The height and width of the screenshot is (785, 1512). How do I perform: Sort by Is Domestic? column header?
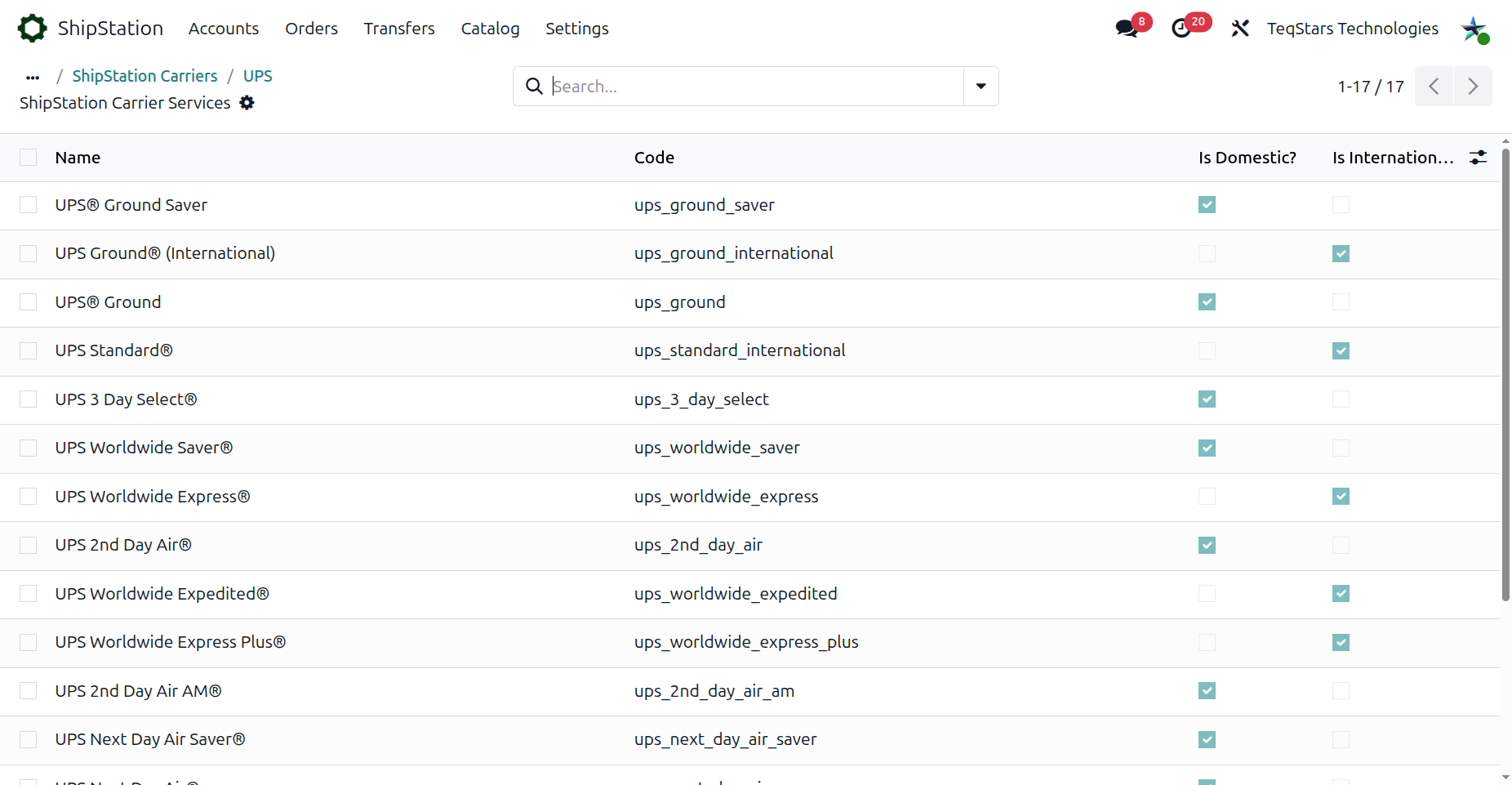[x=1247, y=158]
